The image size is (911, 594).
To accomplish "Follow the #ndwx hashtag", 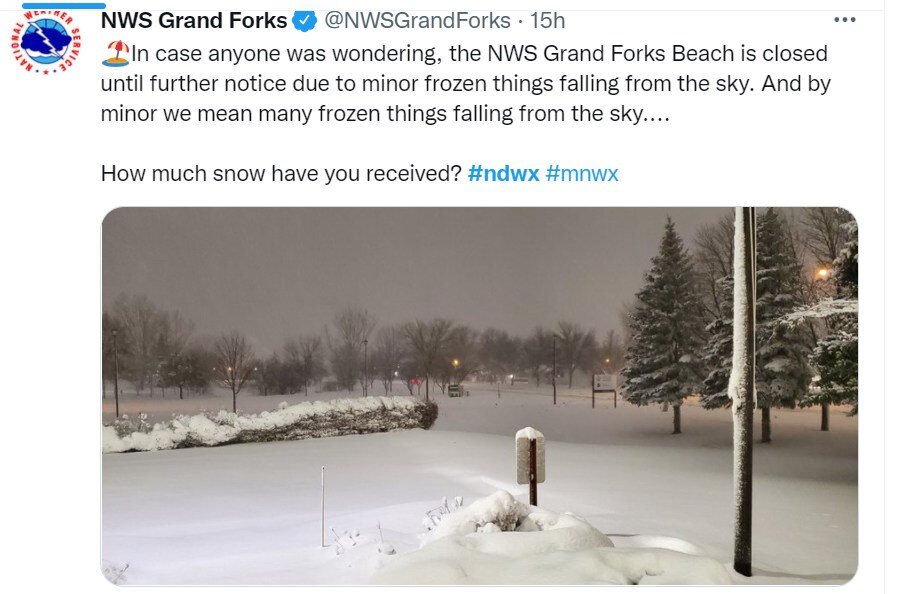I will (x=503, y=174).
